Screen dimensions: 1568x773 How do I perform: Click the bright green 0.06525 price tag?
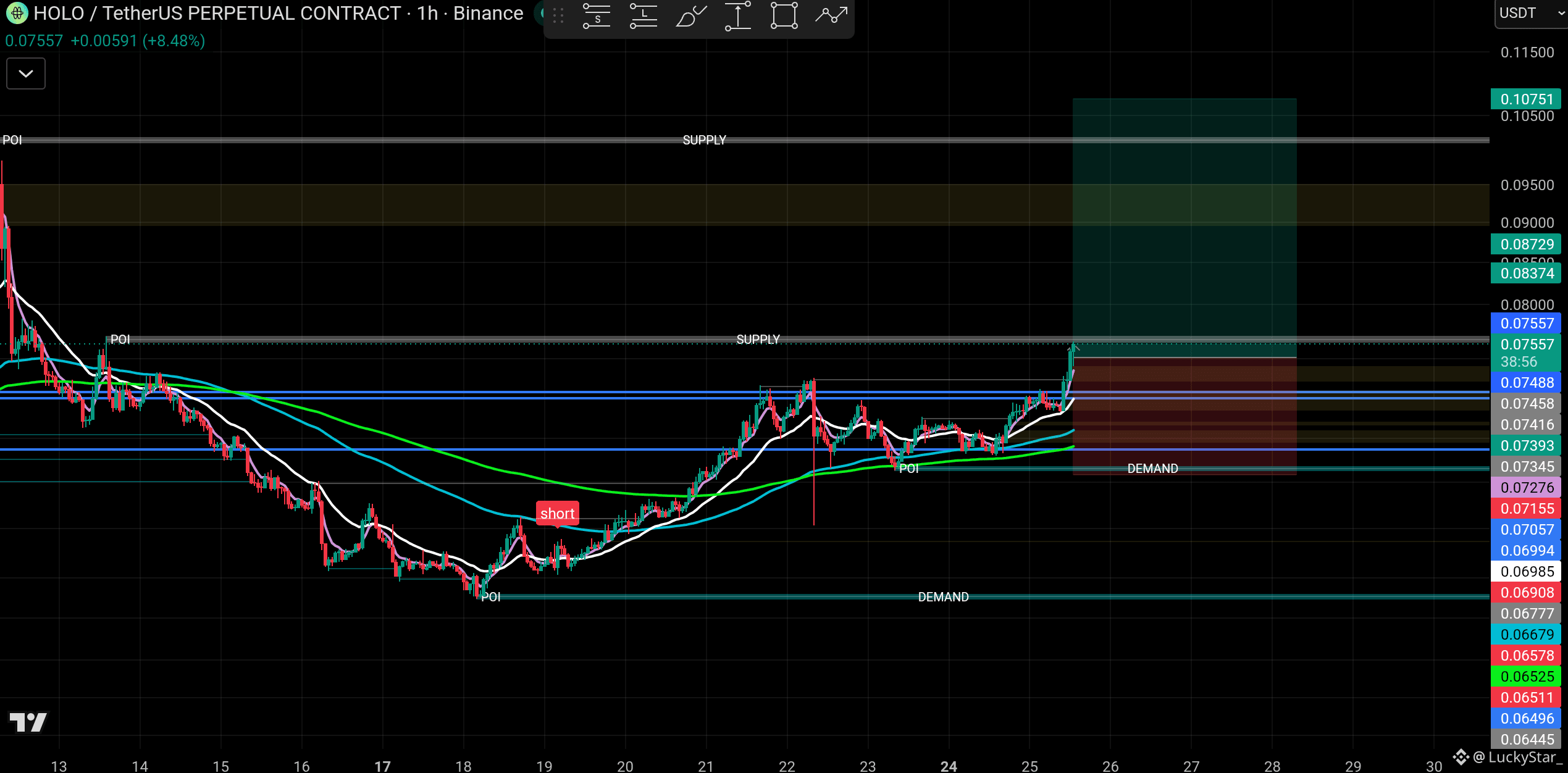[x=1526, y=677]
